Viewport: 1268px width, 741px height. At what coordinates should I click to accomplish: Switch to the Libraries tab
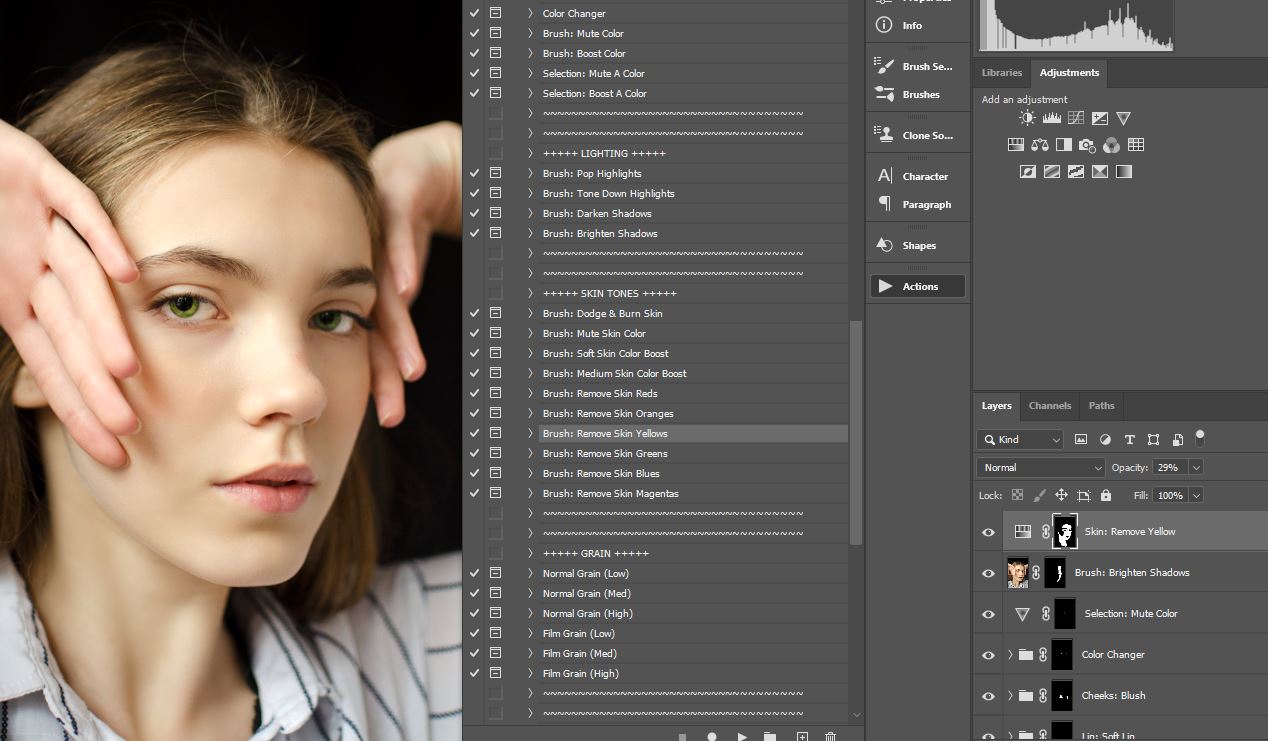[1001, 73]
